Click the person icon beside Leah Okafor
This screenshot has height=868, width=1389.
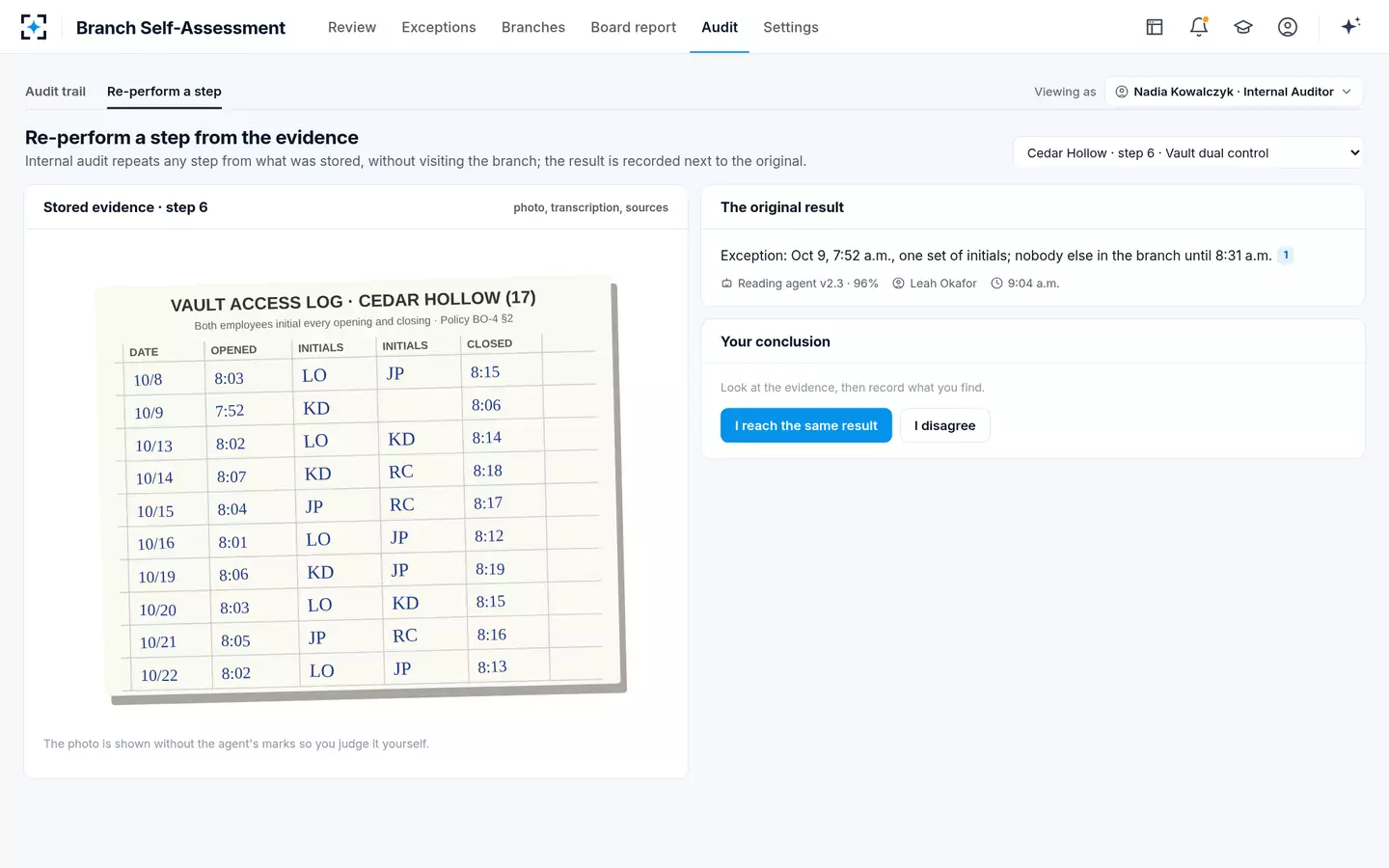click(898, 284)
